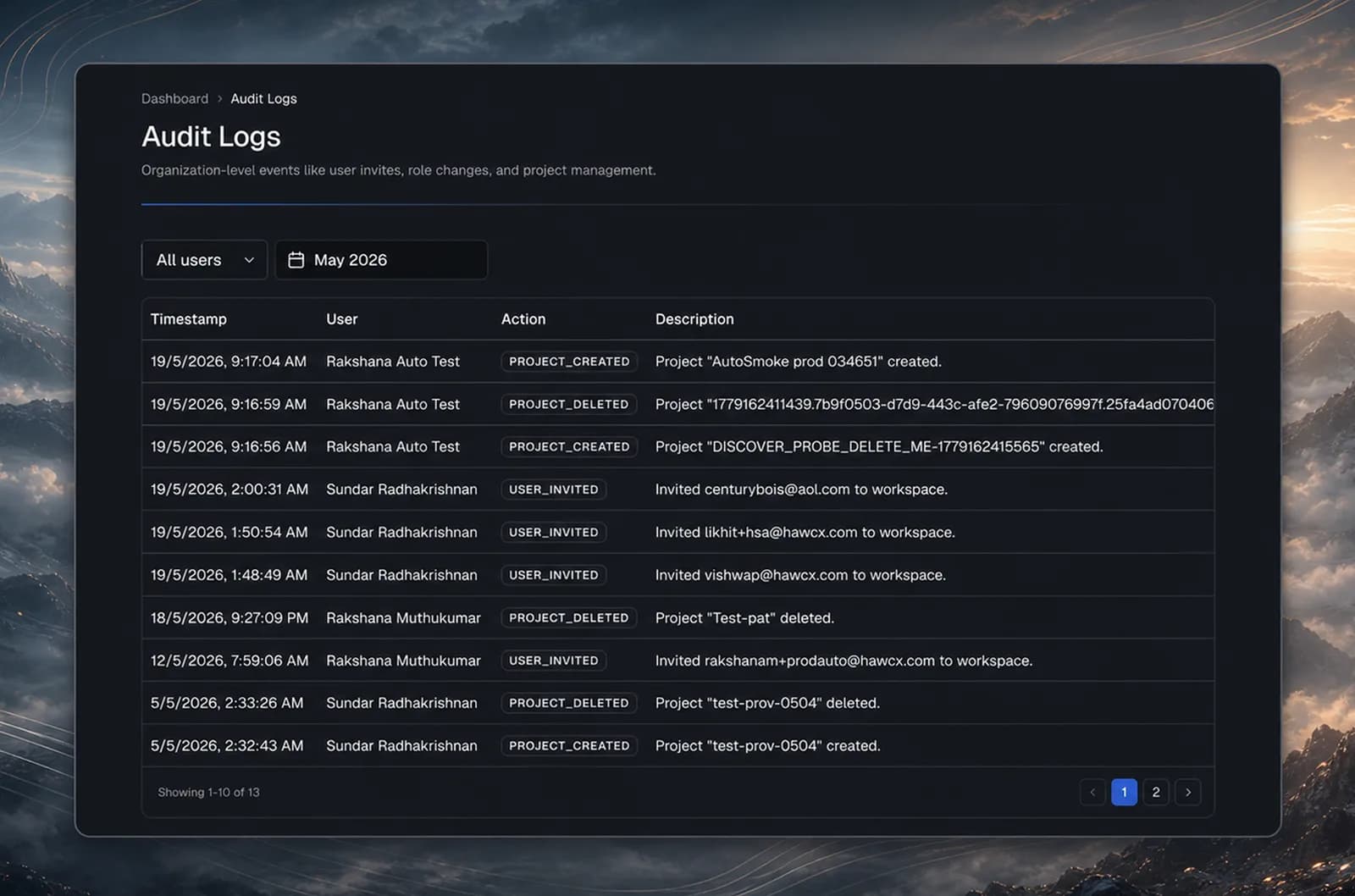Viewport: 1355px width, 896px height.
Task: Click Sundar Radhakrishnan in 2:00:31 AM row
Action: (401, 489)
